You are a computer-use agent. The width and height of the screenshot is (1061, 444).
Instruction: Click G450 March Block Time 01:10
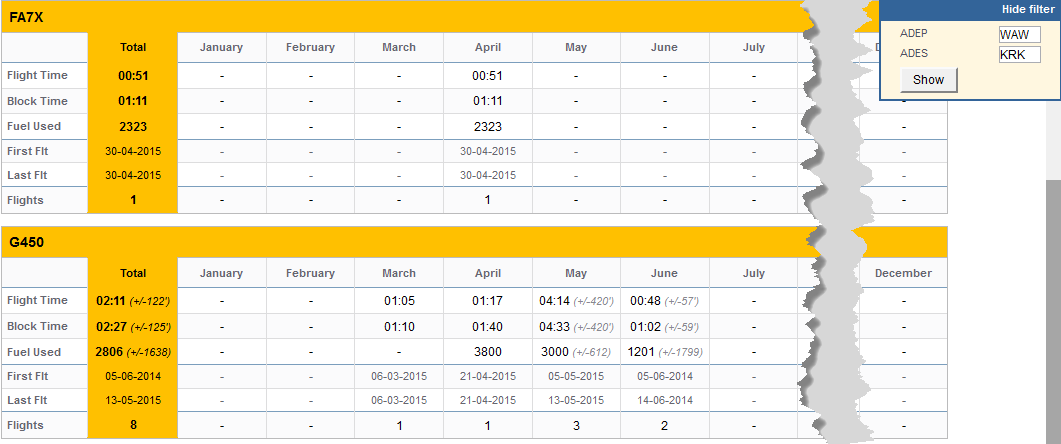399,326
